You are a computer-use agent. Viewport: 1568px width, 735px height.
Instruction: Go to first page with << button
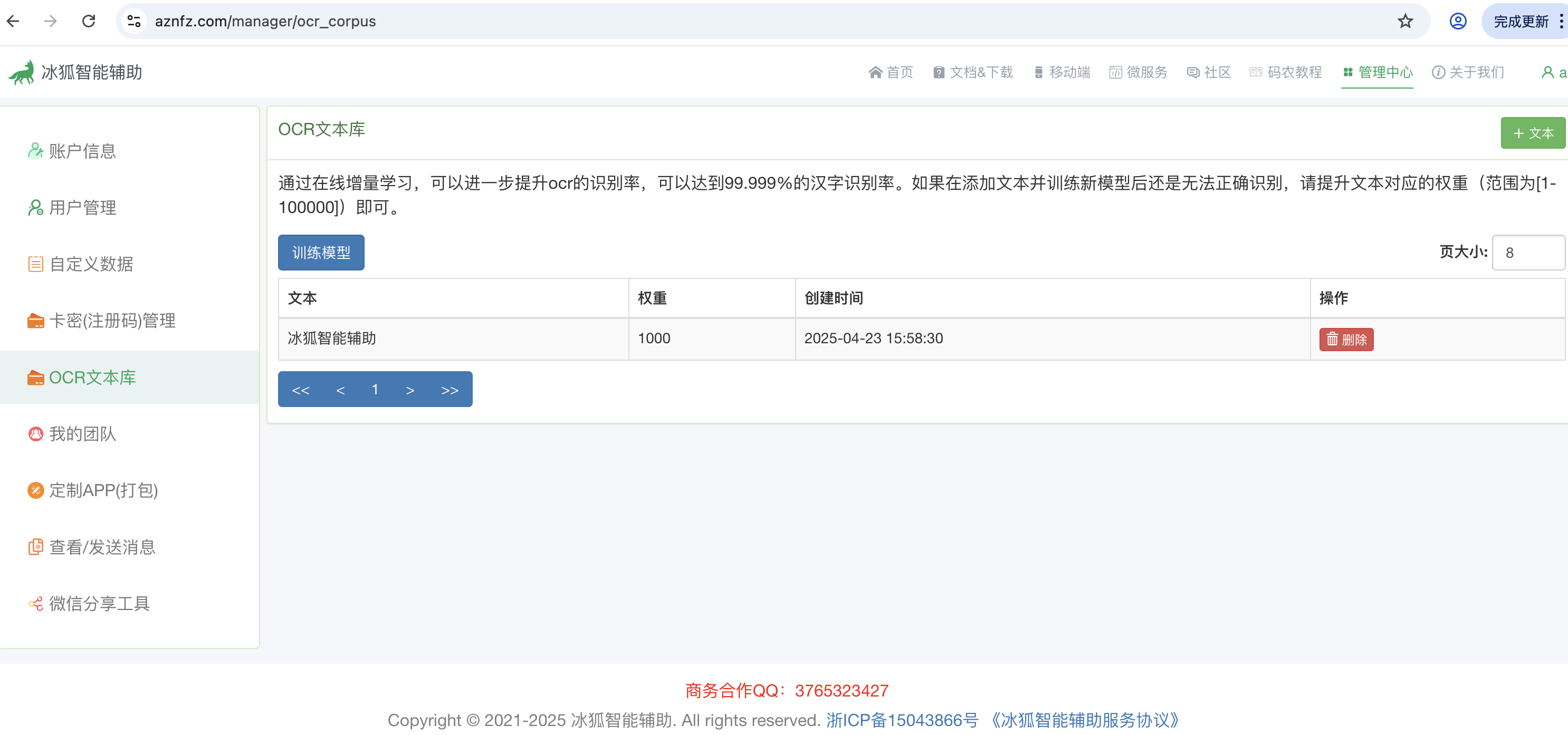(301, 390)
